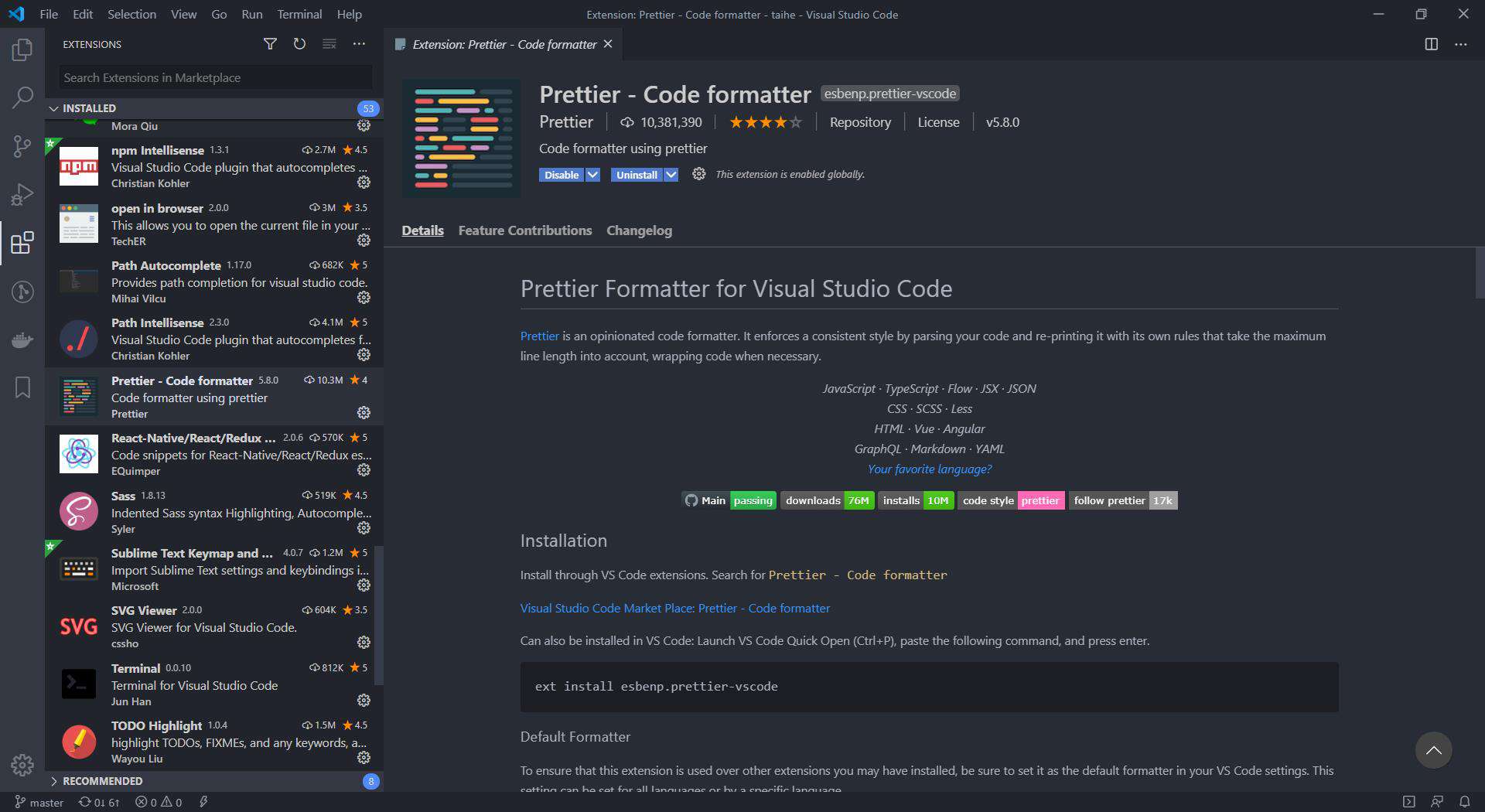The width and height of the screenshot is (1485, 812).
Task: Clear extensions search results icon
Action: point(329,44)
